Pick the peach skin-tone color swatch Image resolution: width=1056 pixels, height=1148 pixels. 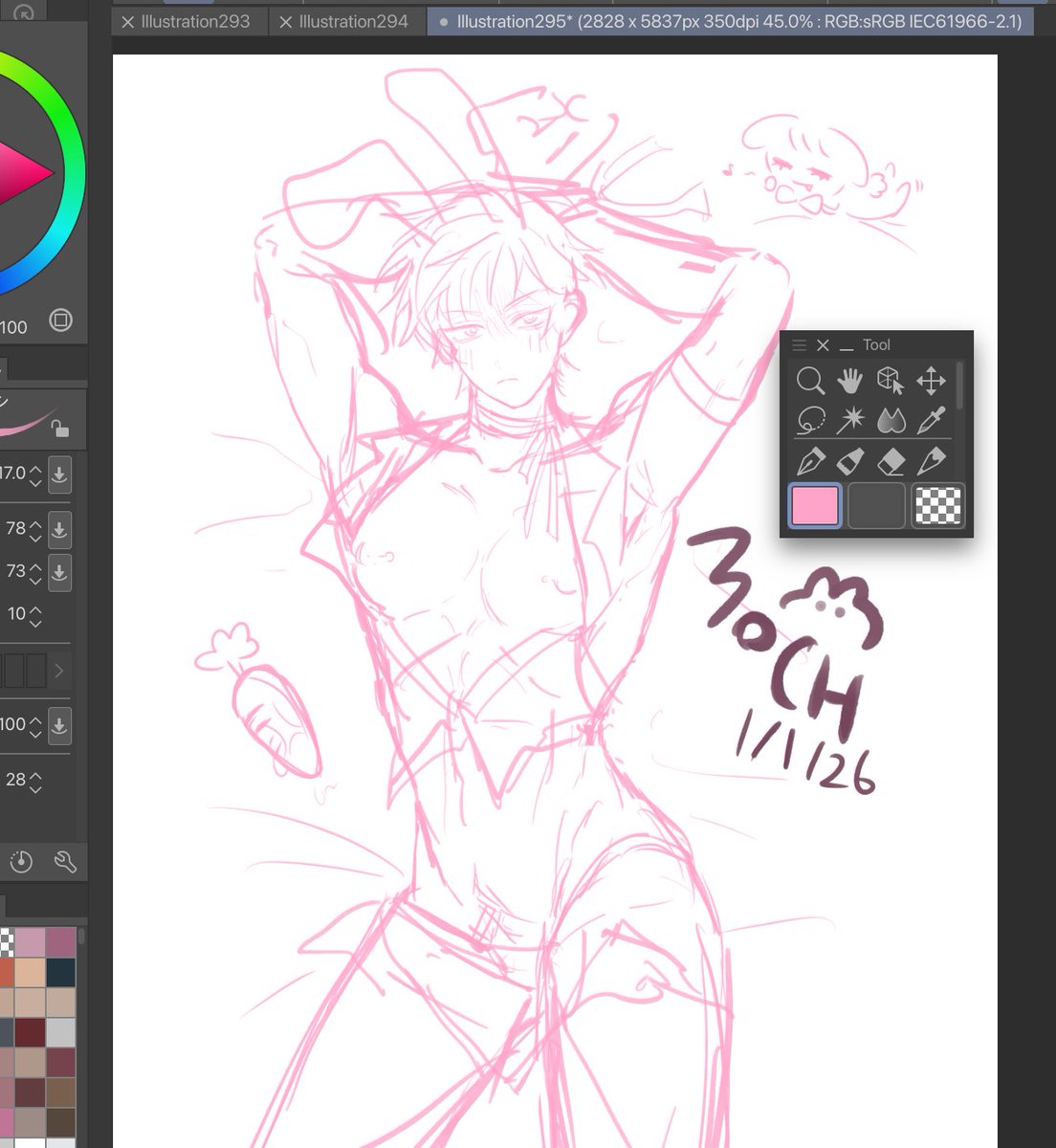30,972
